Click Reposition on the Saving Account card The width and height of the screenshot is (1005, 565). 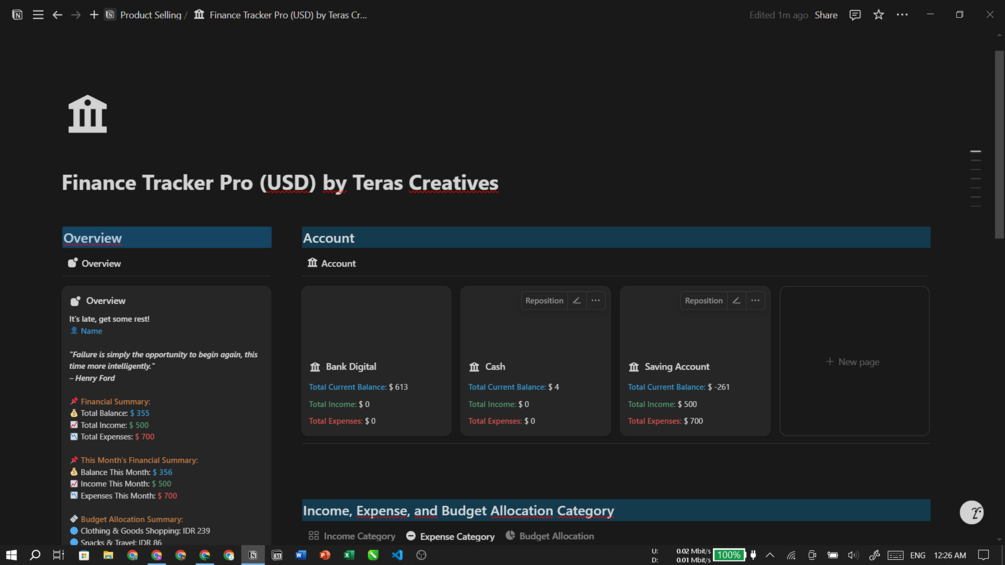point(703,300)
